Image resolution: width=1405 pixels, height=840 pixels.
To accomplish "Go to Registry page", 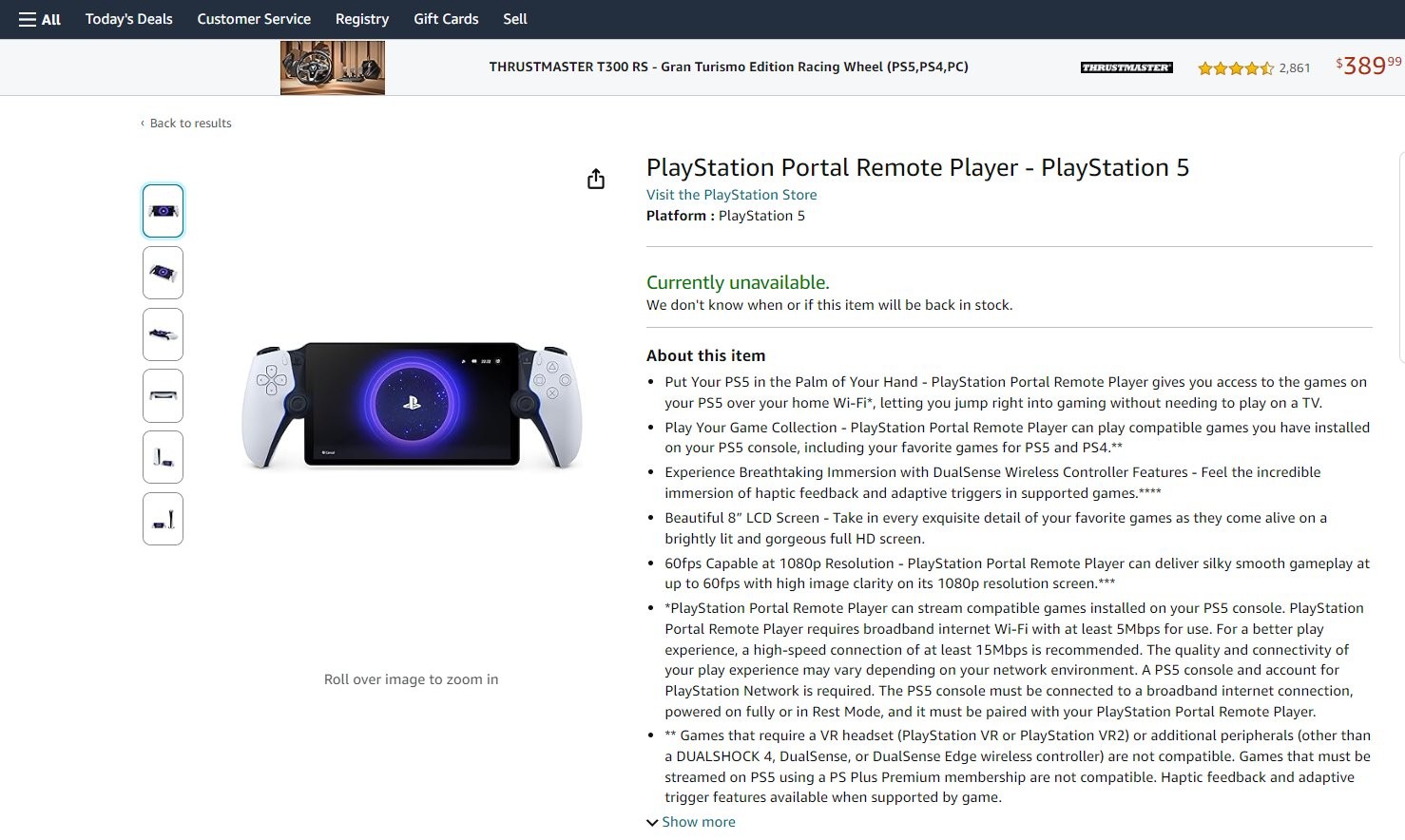I will (x=362, y=19).
